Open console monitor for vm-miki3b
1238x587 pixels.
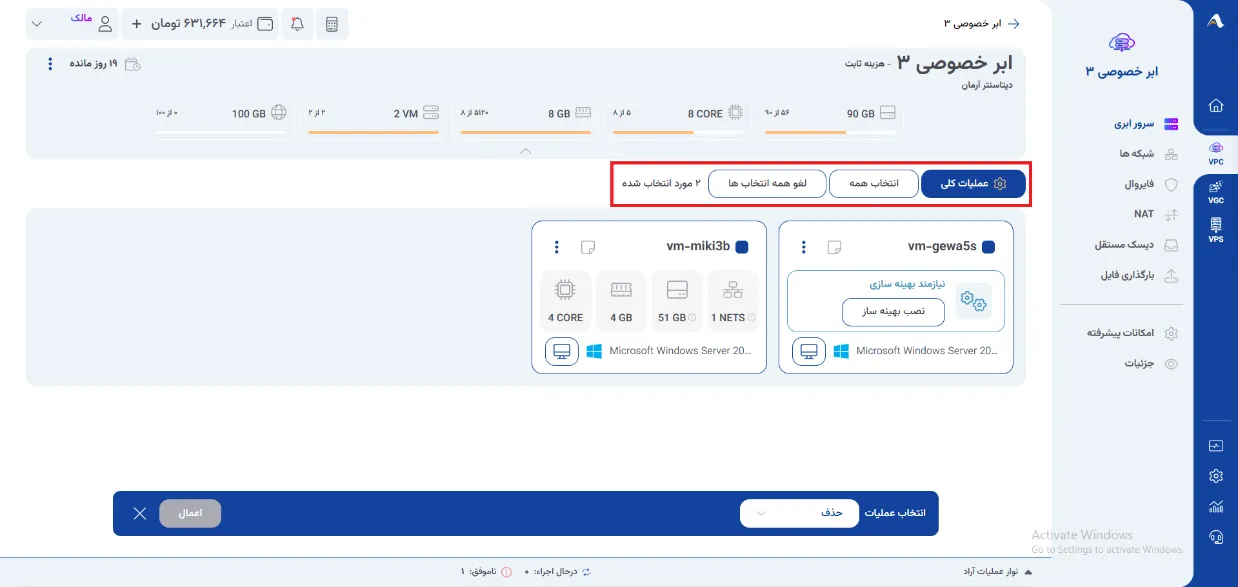562,352
